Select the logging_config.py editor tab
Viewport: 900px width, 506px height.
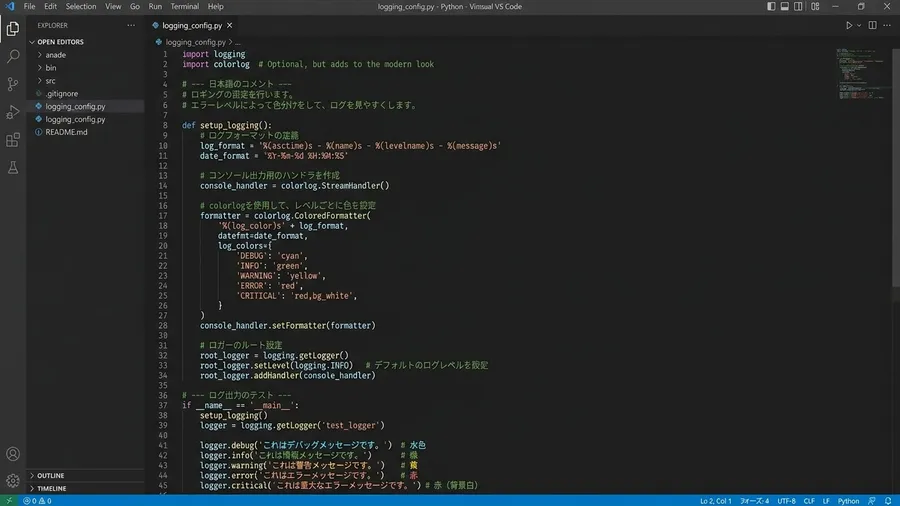tap(192, 25)
